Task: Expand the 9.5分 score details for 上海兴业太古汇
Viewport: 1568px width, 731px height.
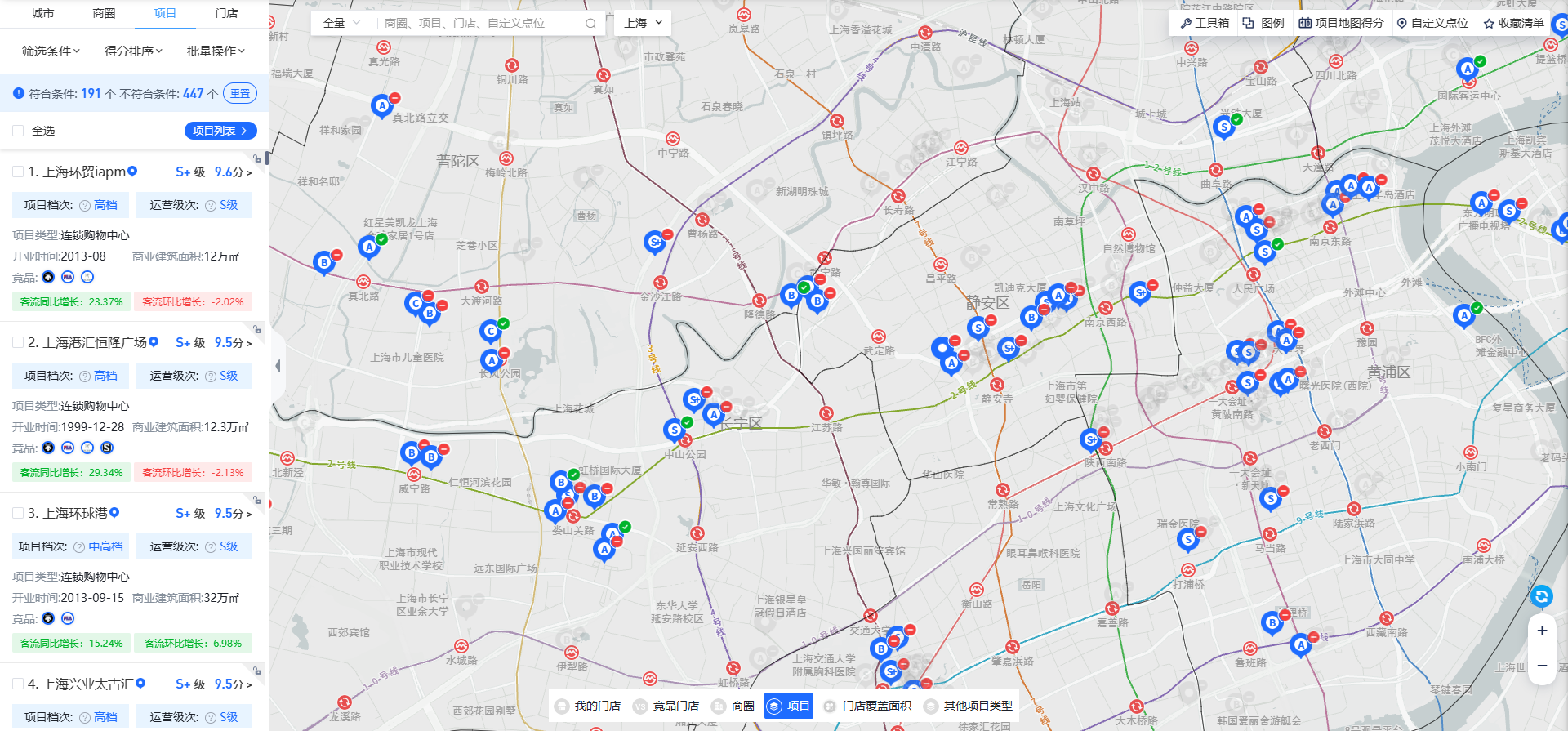Action: [x=234, y=684]
